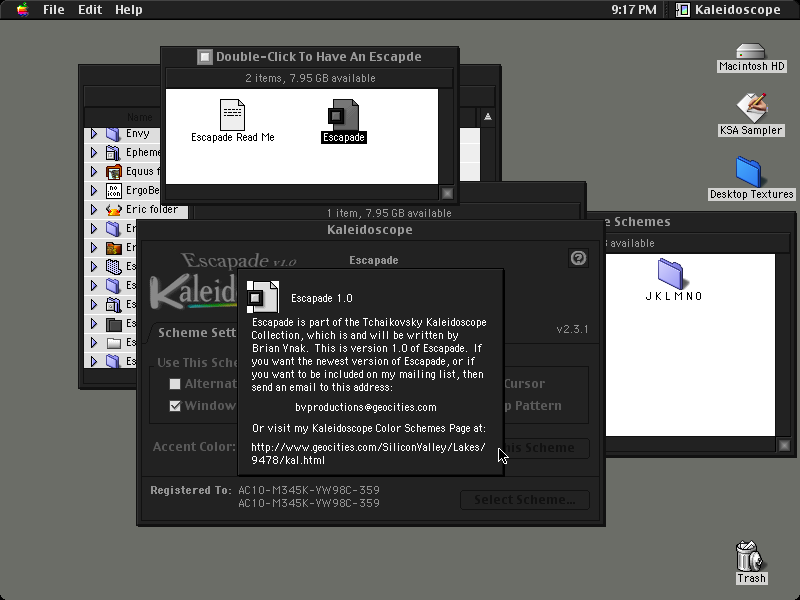Expand the Equus row disclosure triangle
The height and width of the screenshot is (600, 800).
click(x=94, y=171)
